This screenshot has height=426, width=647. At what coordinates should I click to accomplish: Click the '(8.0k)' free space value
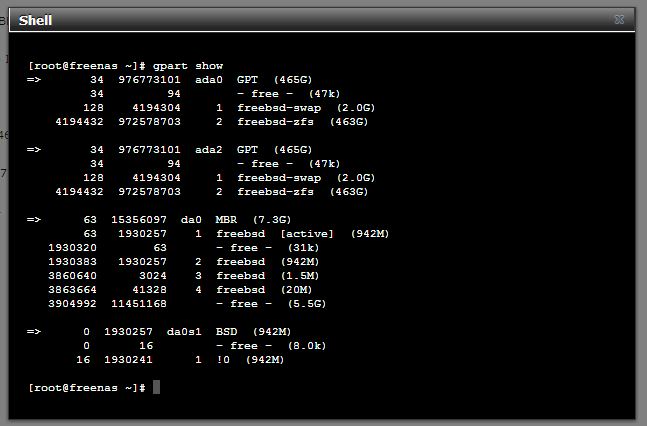tap(307, 346)
